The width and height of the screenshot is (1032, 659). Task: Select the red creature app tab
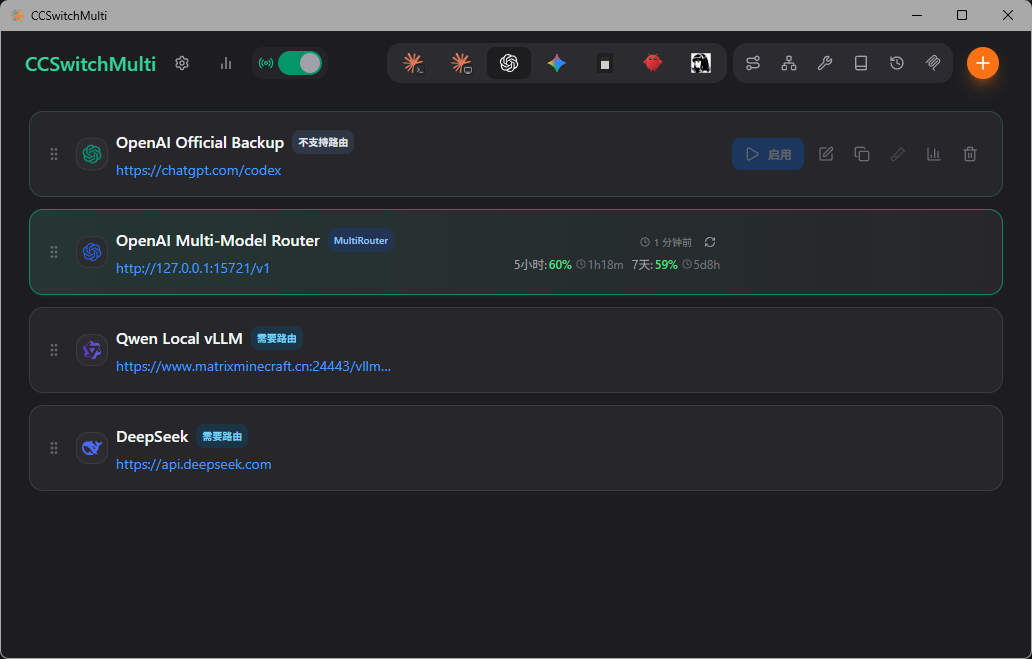(x=653, y=63)
